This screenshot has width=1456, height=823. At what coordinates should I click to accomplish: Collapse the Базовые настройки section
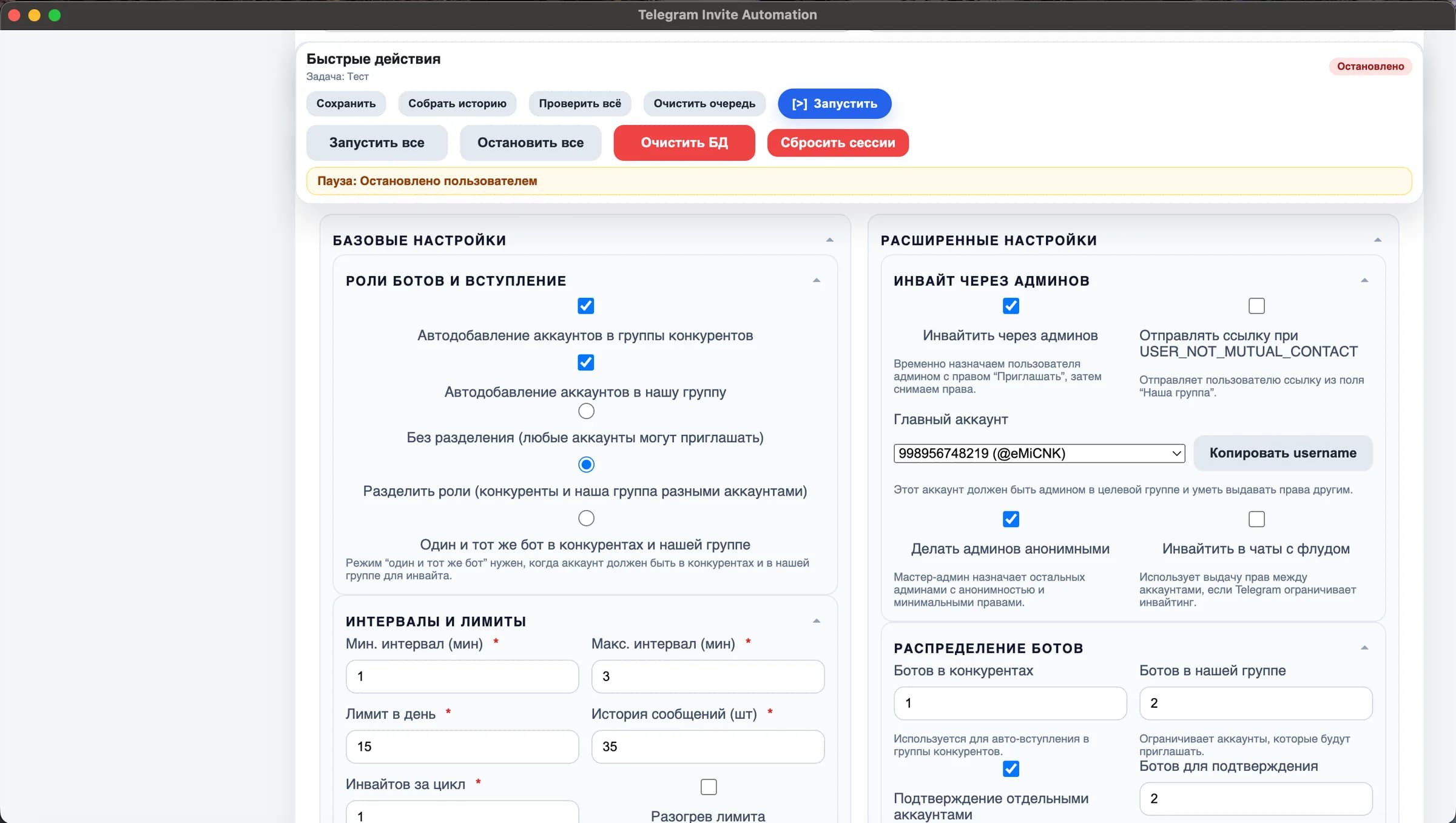coord(830,240)
